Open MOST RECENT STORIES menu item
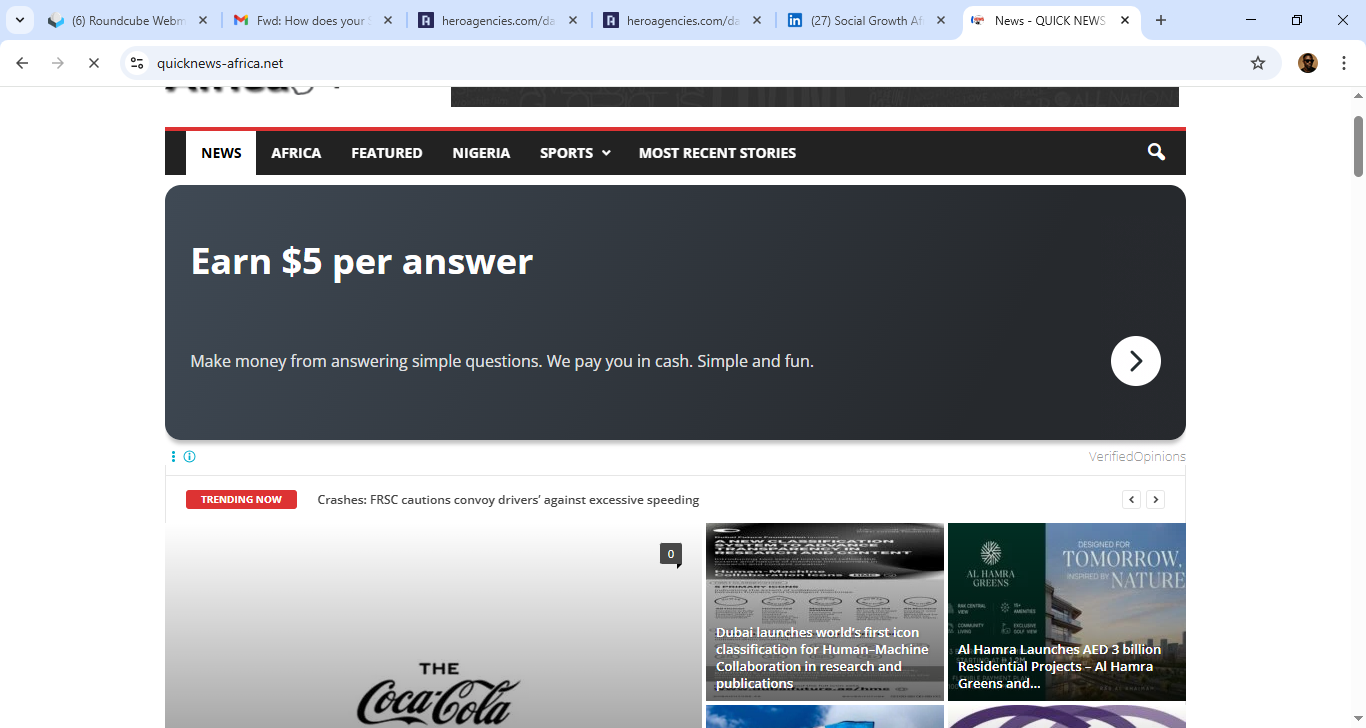Viewport: 1366px width, 728px height. 717,153
